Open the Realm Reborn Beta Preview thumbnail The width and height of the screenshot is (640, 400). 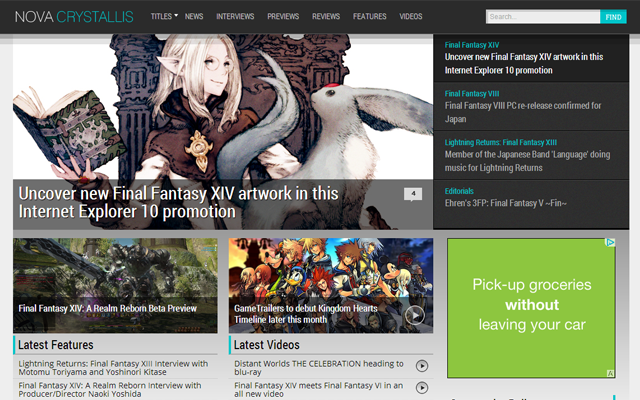point(115,285)
